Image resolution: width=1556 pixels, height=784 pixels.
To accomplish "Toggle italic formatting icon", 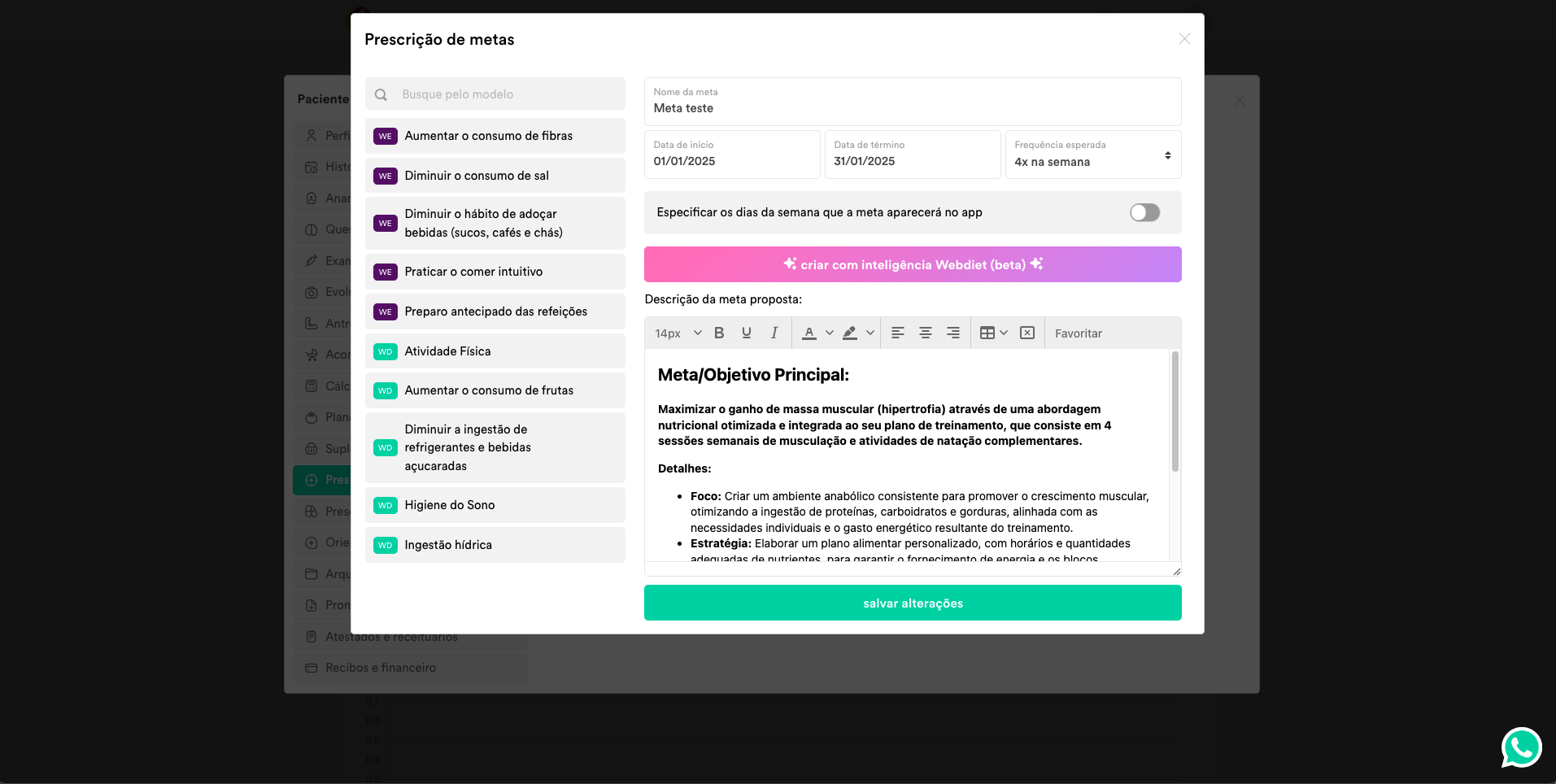I will pyautogui.click(x=774, y=333).
